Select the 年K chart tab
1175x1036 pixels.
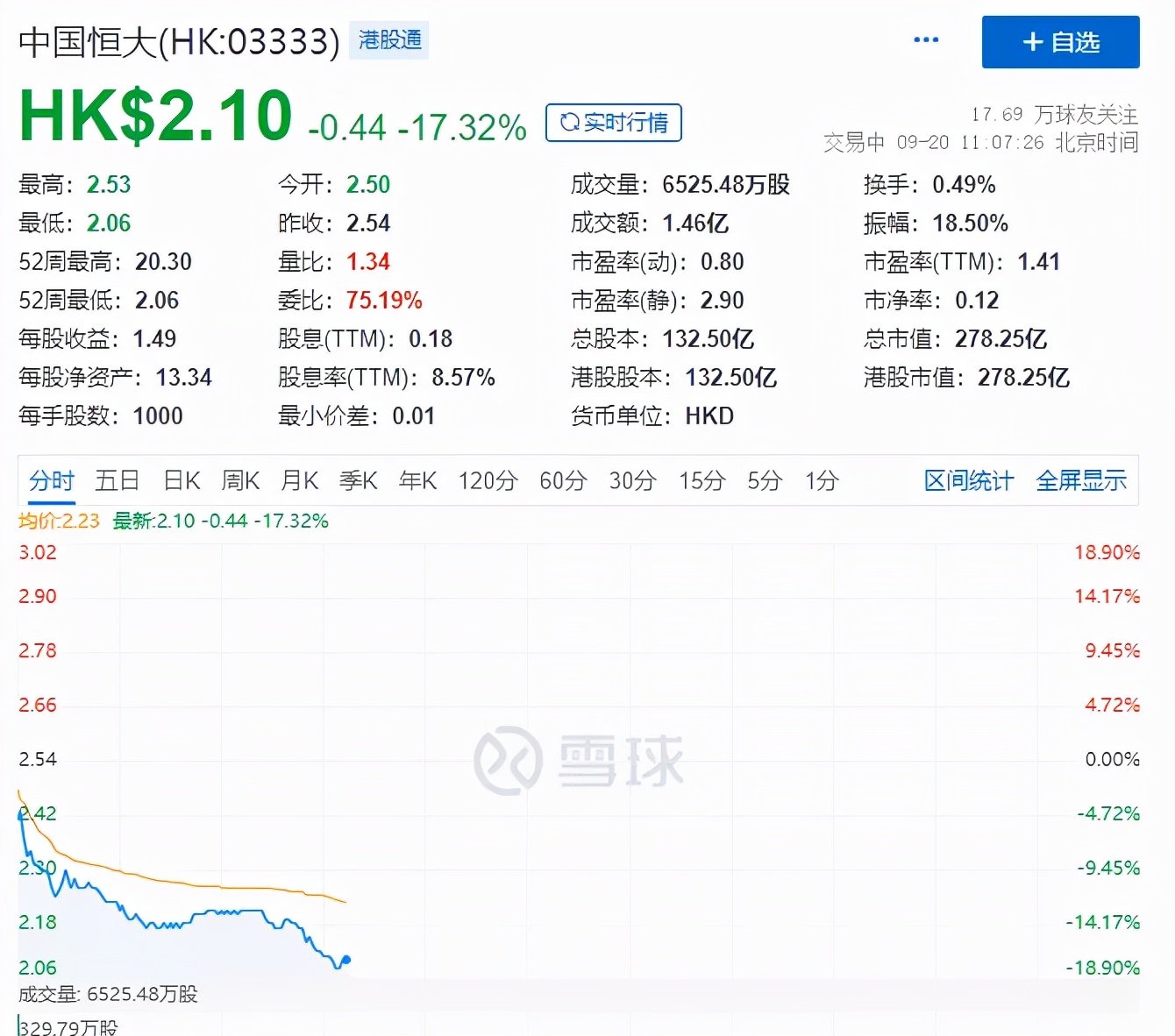pos(417,480)
